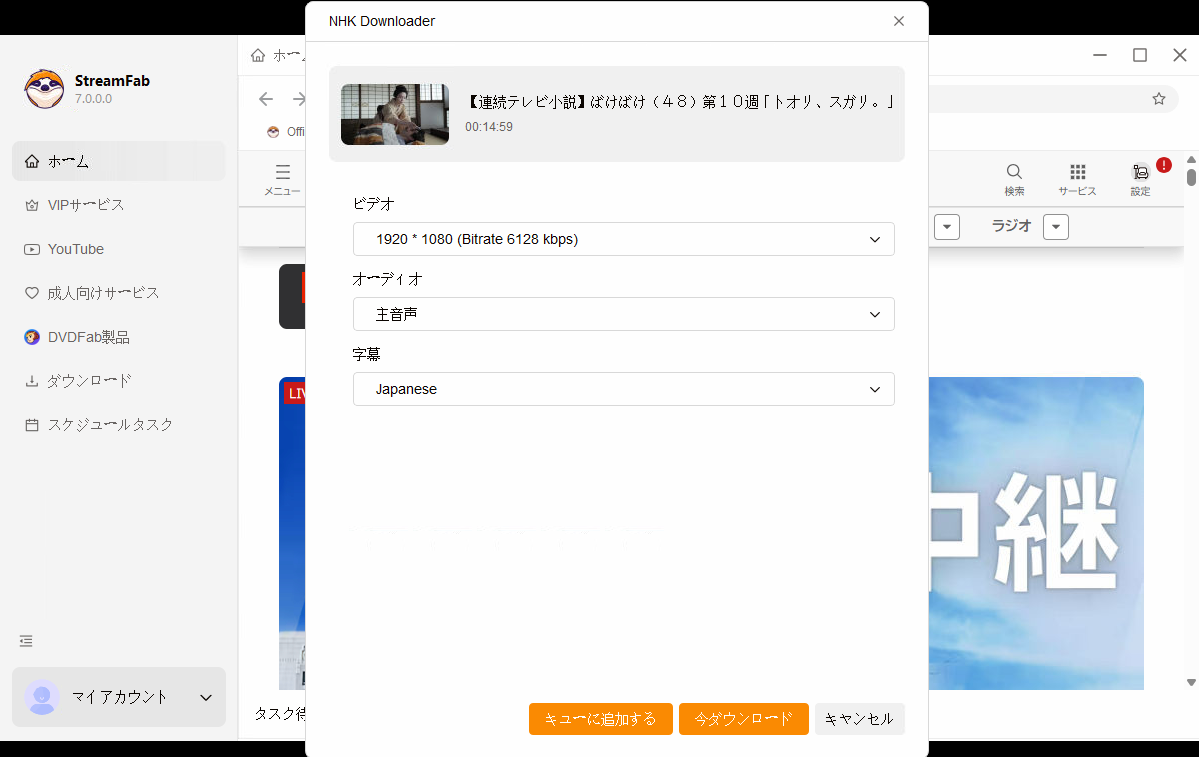Image resolution: width=1199 pixels, height=757 pixels.
Task: Select YouTube in the sidebar
Action: coord(76,249)
